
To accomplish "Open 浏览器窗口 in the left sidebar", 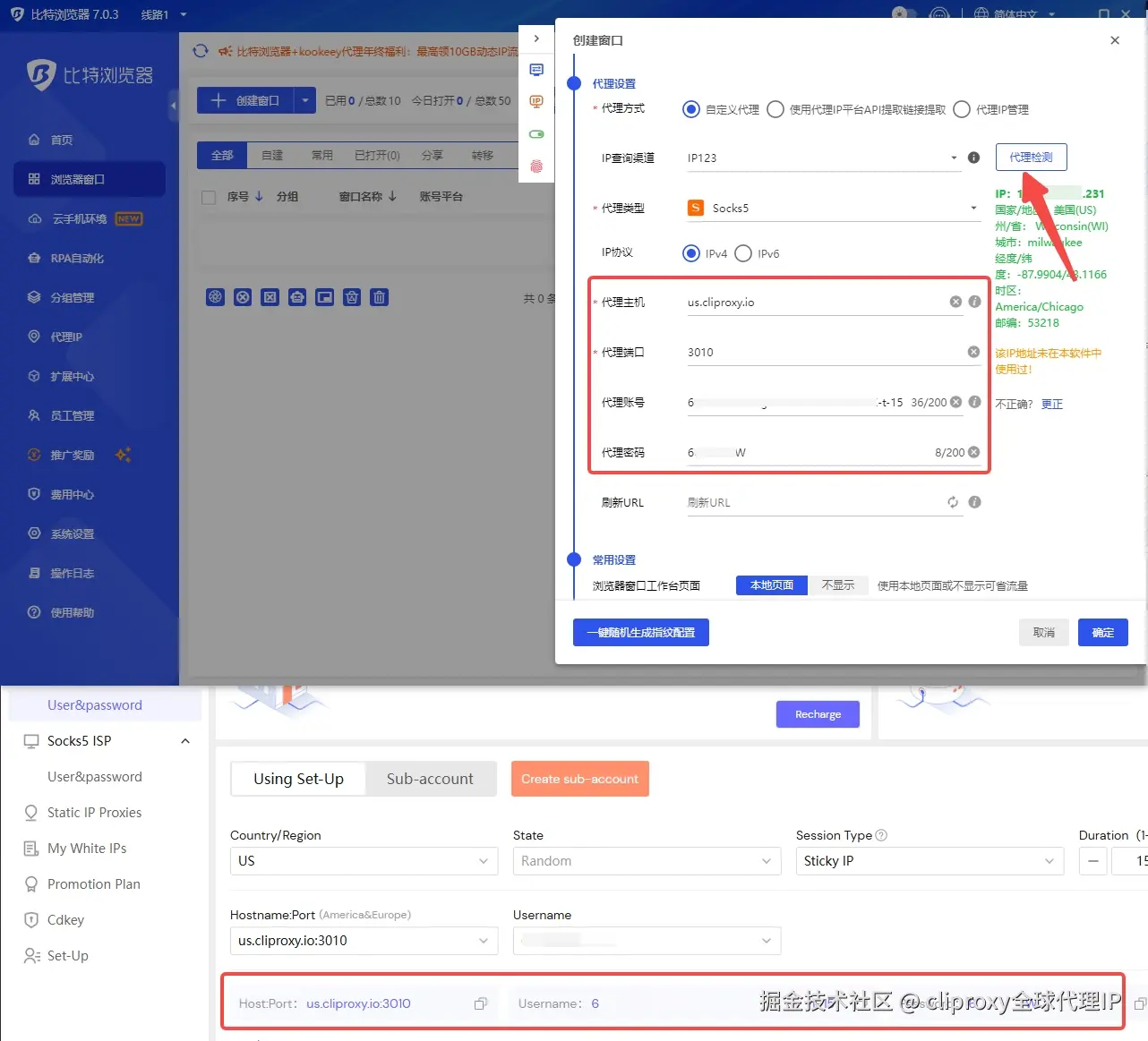I will pos(90,179).
